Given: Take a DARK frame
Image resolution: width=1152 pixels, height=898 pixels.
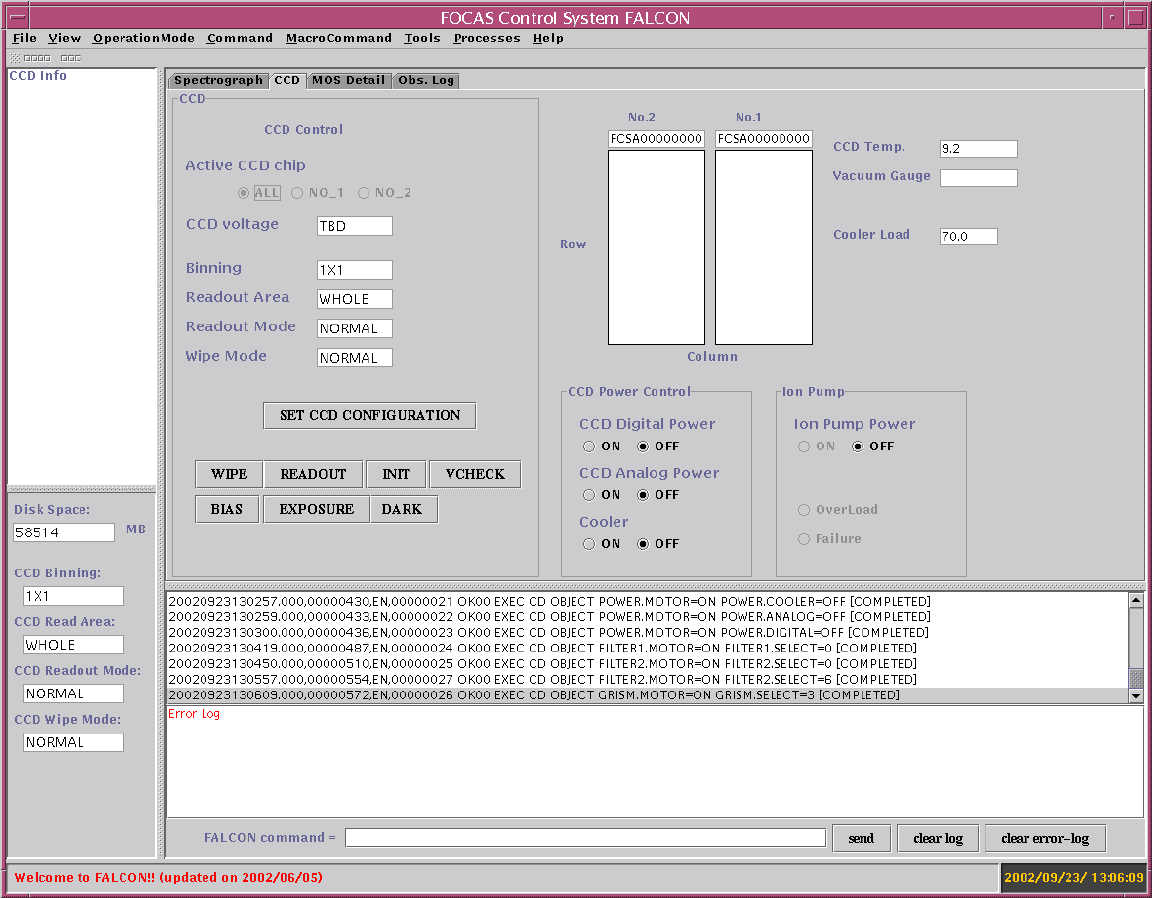Looking at the screenshot, I should tap(403, 509).
